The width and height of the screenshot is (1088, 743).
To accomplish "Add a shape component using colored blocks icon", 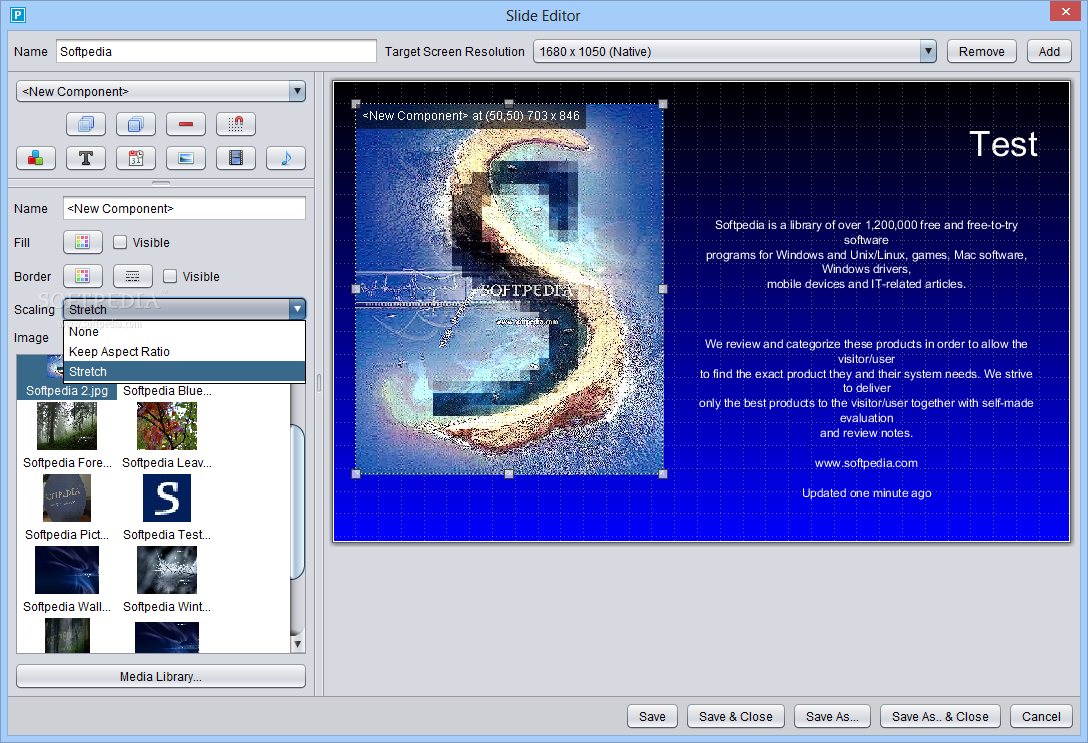I will (36, 158).
